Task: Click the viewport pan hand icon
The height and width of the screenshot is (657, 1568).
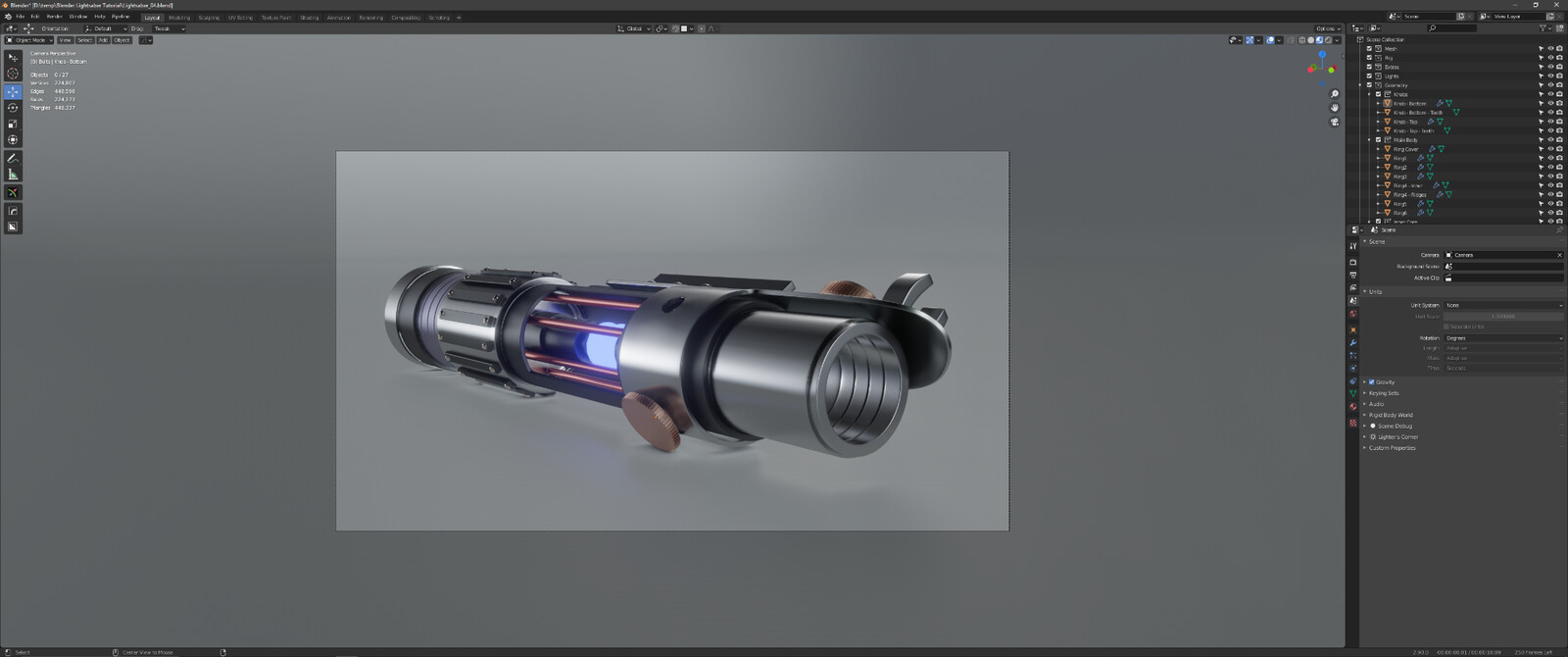Action: [x=1335, y=108]
